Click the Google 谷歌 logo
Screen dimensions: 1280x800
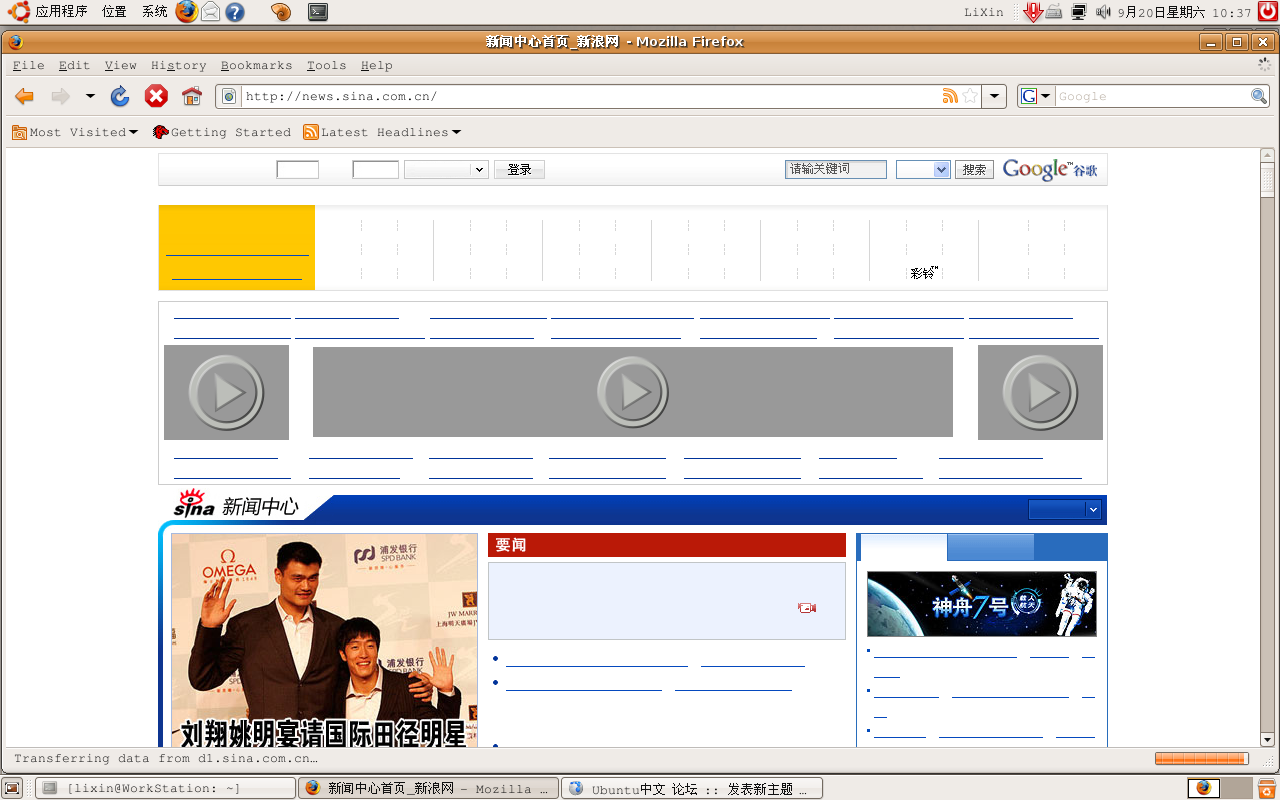pos(1050,170)
